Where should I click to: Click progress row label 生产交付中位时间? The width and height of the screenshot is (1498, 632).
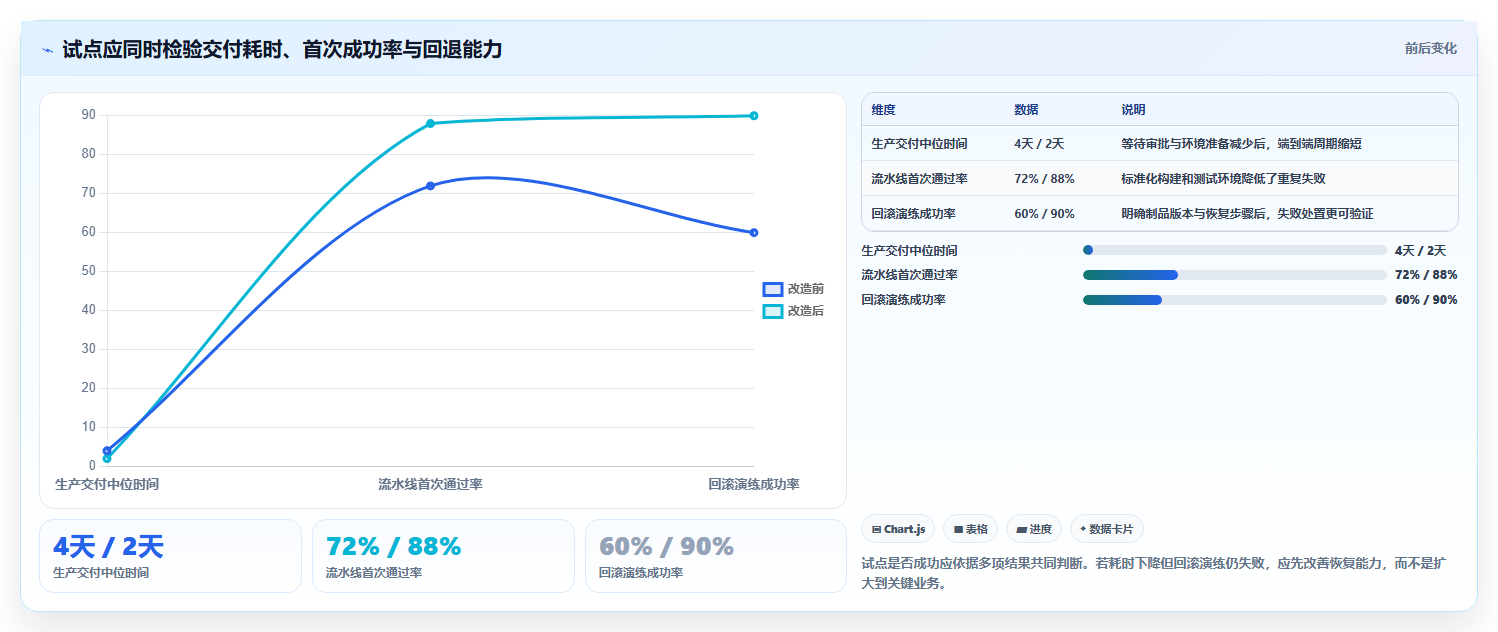point(910,250)
